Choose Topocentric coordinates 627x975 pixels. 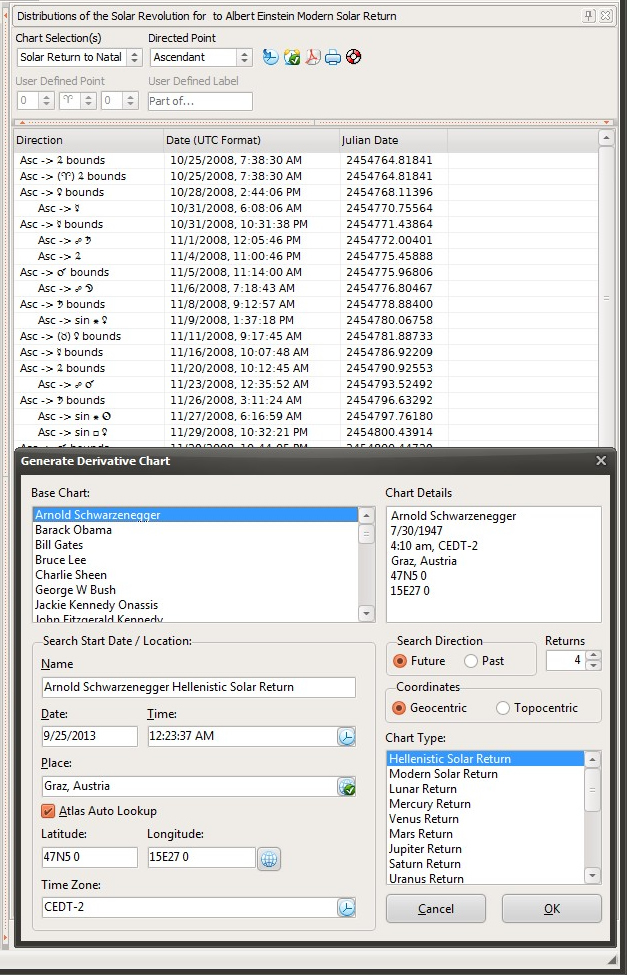click(x=537, y=708)
